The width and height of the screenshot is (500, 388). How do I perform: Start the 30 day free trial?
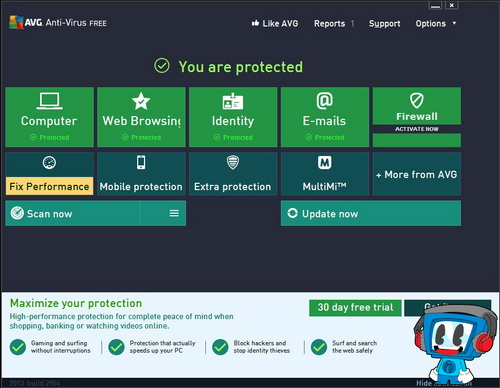(x=355, y=308)
